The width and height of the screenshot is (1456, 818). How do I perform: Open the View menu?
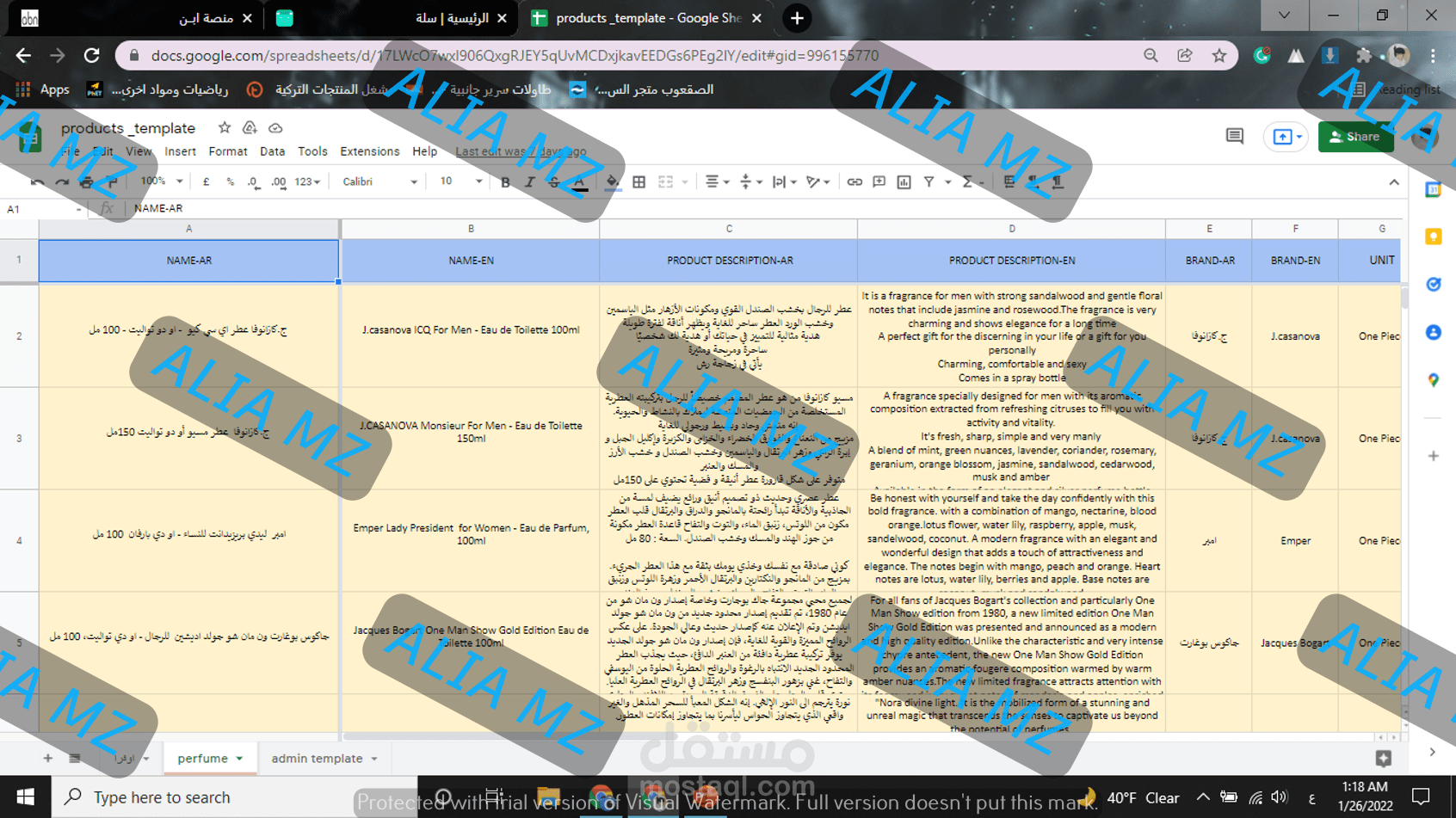[139, 151]
